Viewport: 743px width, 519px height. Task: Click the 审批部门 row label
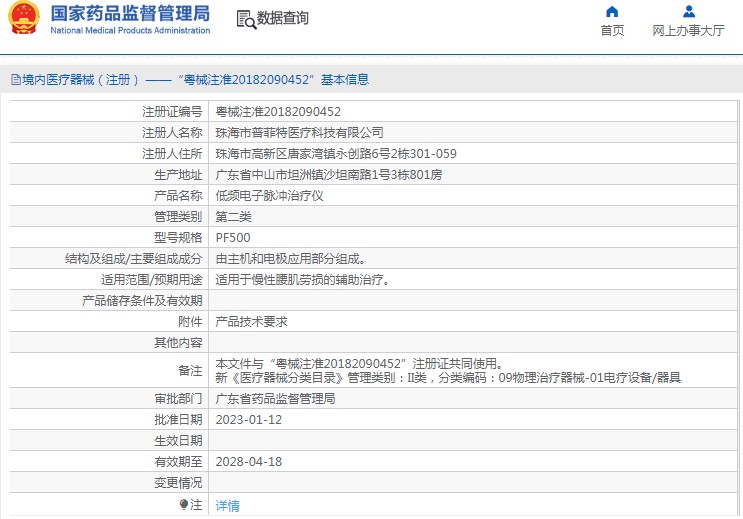click(x=178, y=399)
